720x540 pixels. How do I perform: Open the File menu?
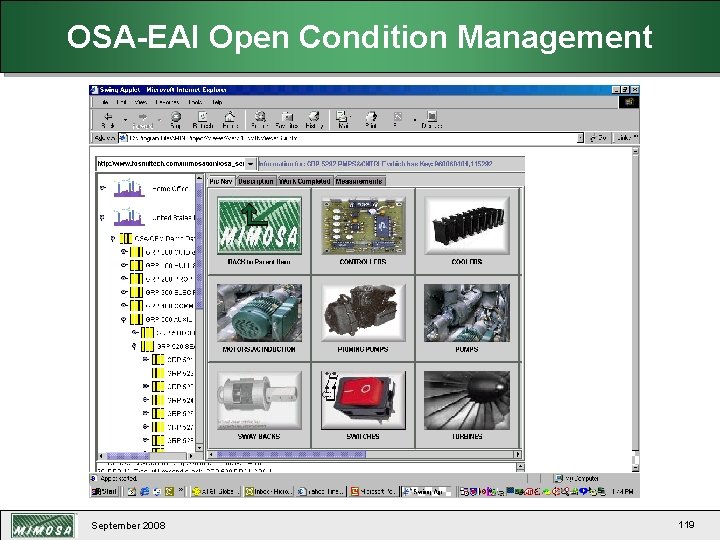coord(105,102)
